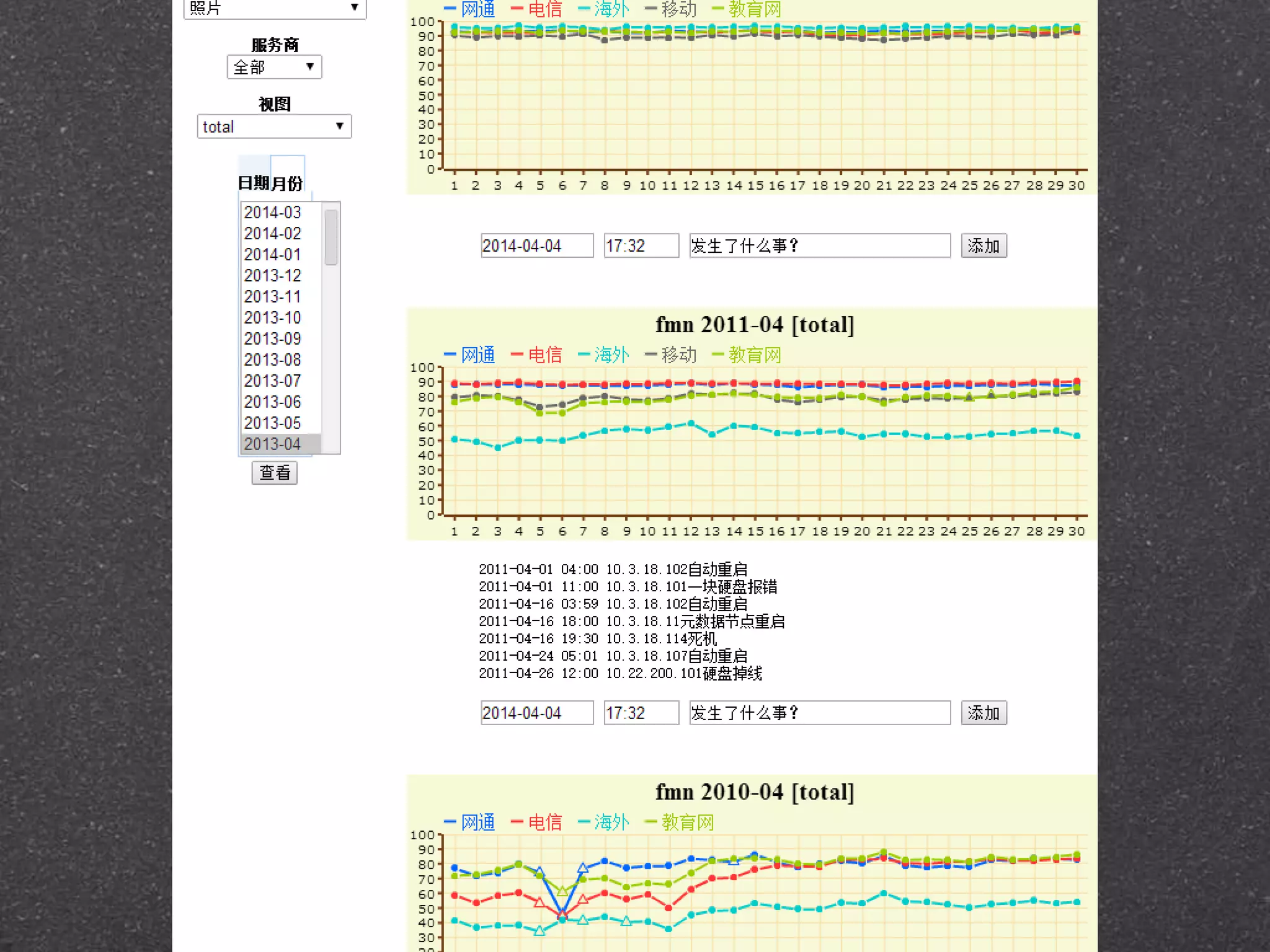
Task: Toggle 移动 legend in 2011-04 chart
Action: click(x=678, y=355)
